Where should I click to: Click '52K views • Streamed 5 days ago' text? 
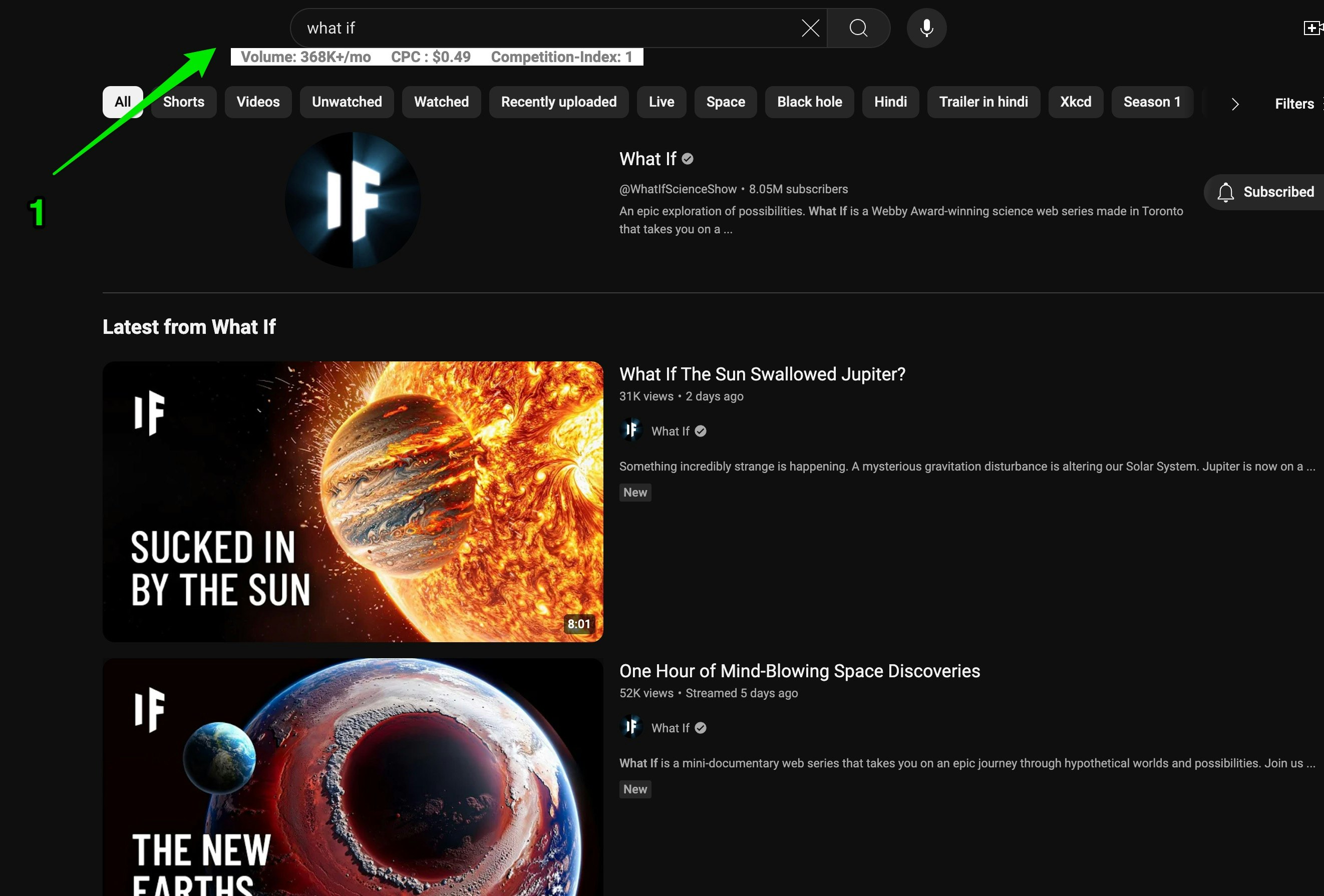[709, 693]
